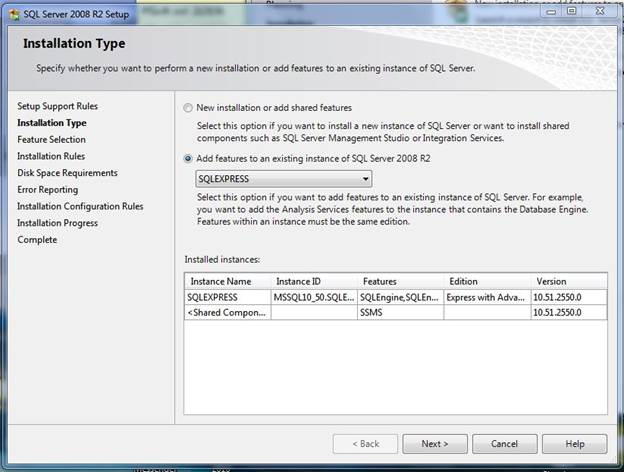Viewport: 624px width, 472px height.
Task: Click the Next button
Action: [x=435, y=444]
